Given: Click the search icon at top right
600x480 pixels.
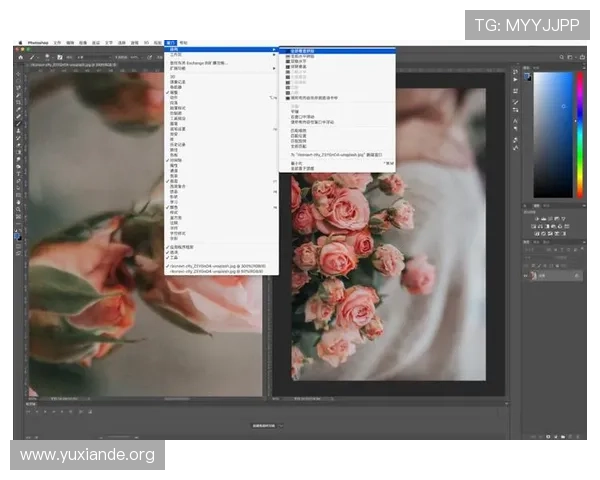Looking at the screenshot, I should click(563, 57).
